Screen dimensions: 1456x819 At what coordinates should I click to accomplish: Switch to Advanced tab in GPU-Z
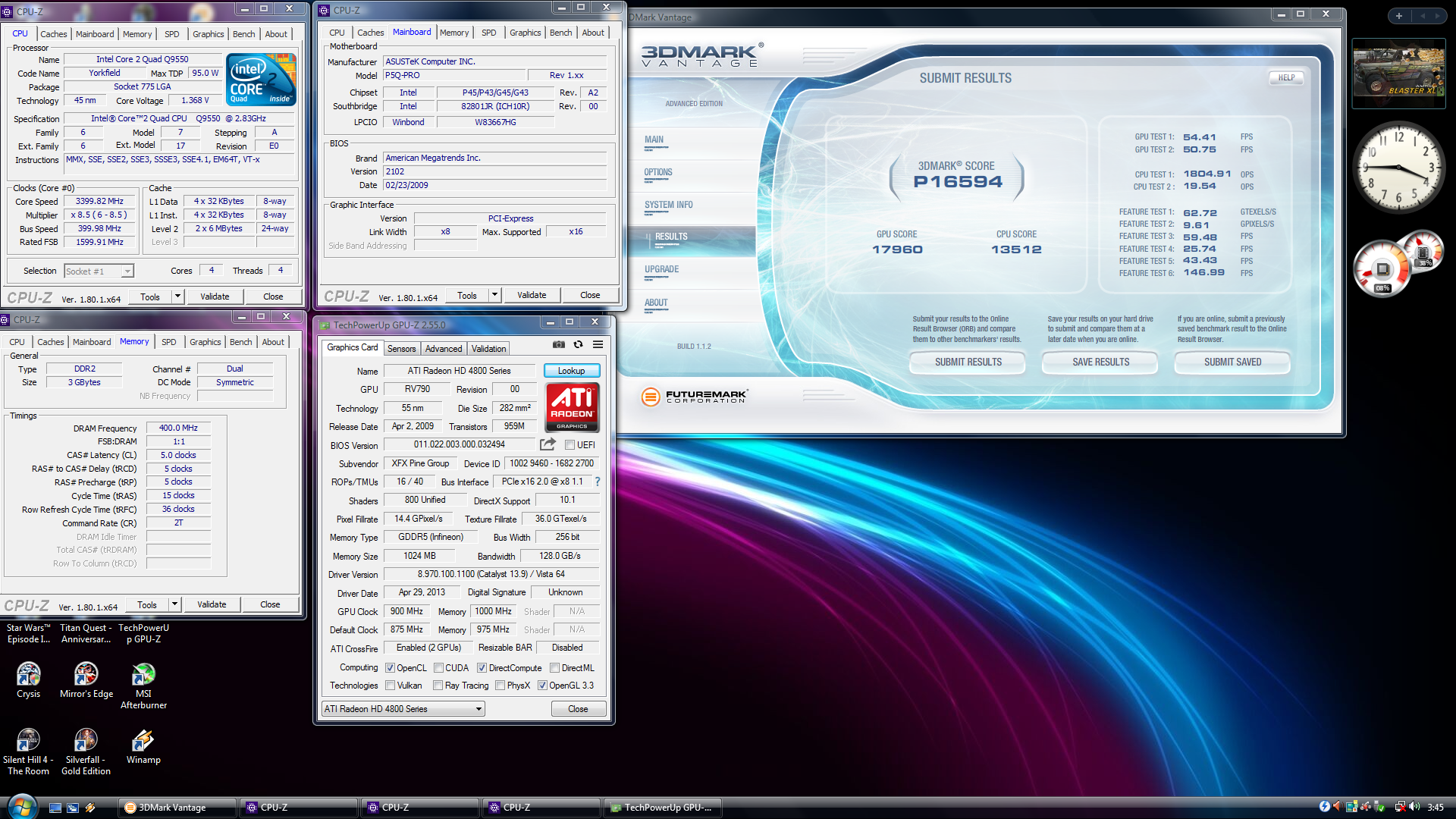click(444, 349)
